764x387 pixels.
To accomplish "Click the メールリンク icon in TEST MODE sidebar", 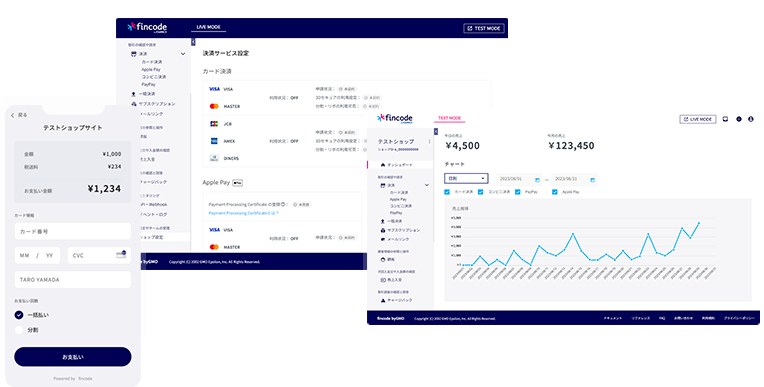I will [383, 239].
